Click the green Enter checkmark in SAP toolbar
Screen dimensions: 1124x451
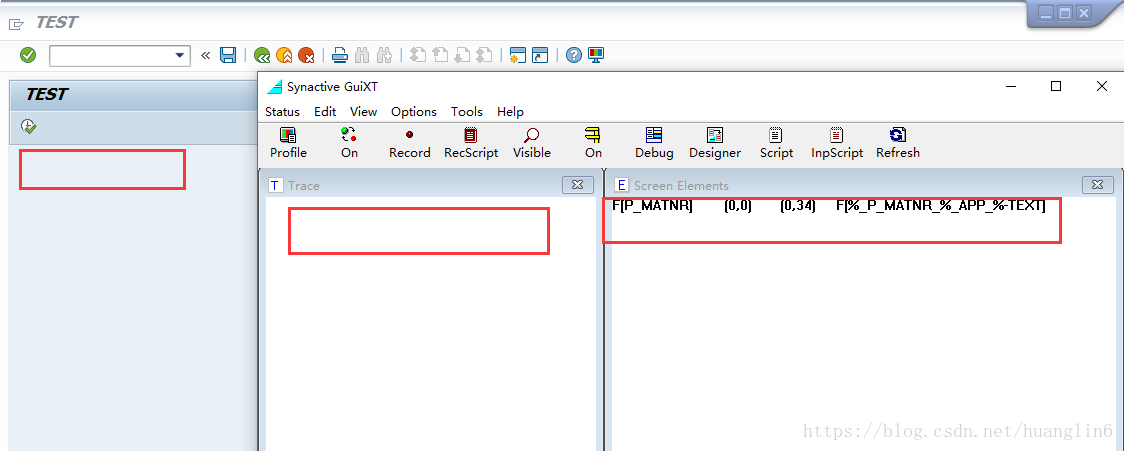[x=28, y=54]
